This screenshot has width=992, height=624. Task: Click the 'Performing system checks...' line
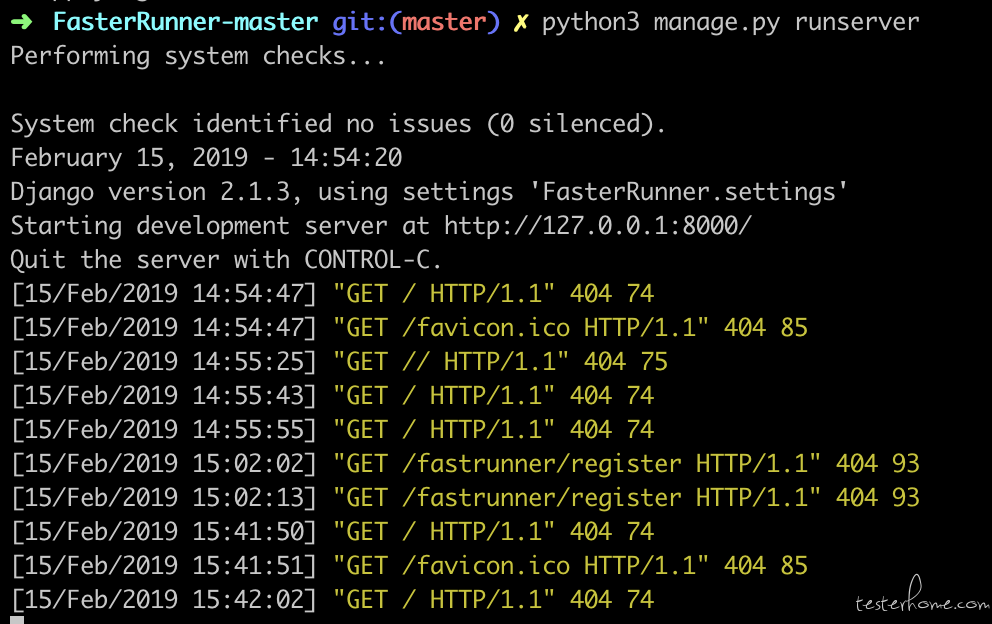coord(198,56)
